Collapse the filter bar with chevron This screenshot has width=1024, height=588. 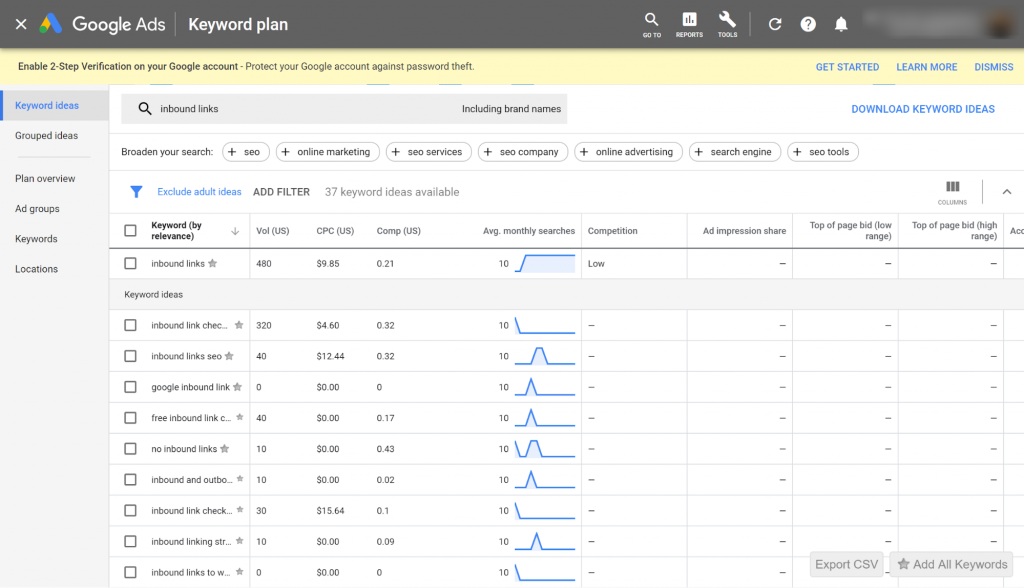pyautogui.click(x=1006, y=192)
